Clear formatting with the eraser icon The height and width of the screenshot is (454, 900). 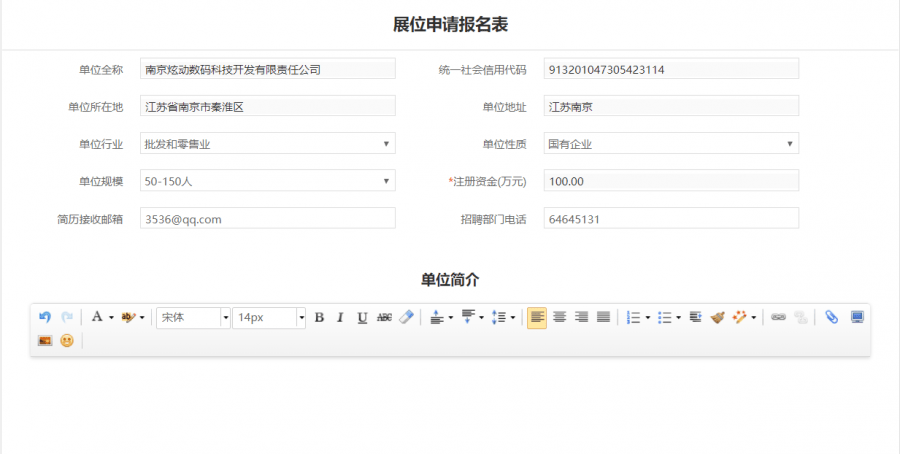405,317
